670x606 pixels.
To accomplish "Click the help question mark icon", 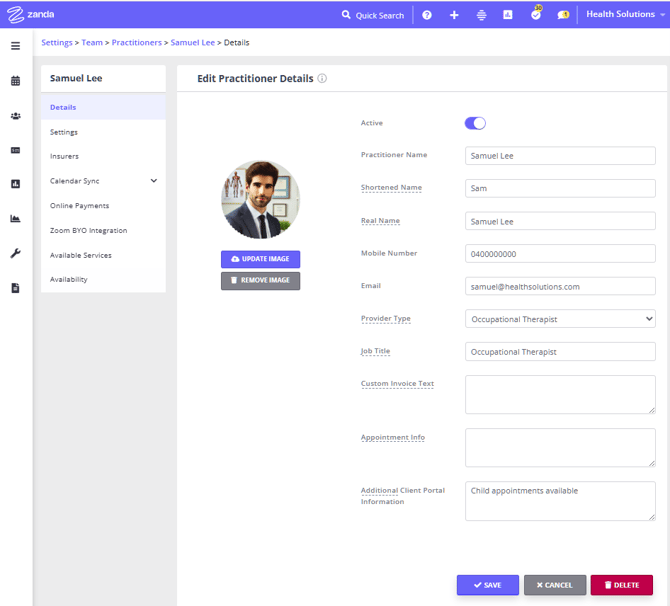I will 427,15.
